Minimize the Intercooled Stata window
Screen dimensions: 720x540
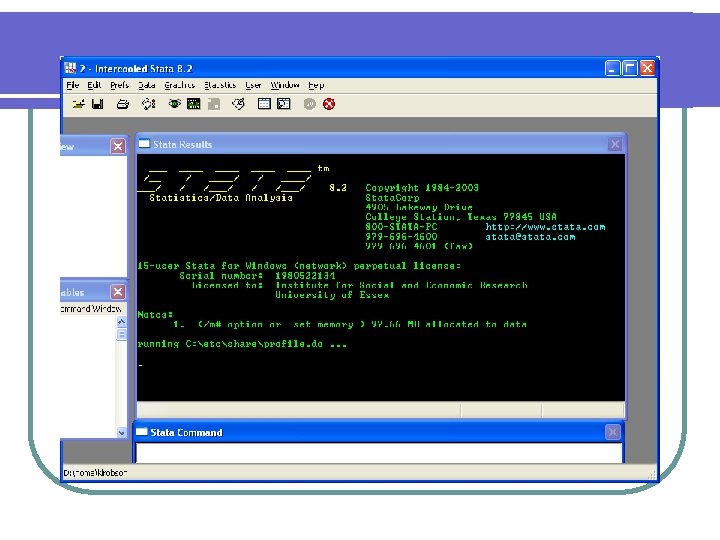[x=612, y=68]
